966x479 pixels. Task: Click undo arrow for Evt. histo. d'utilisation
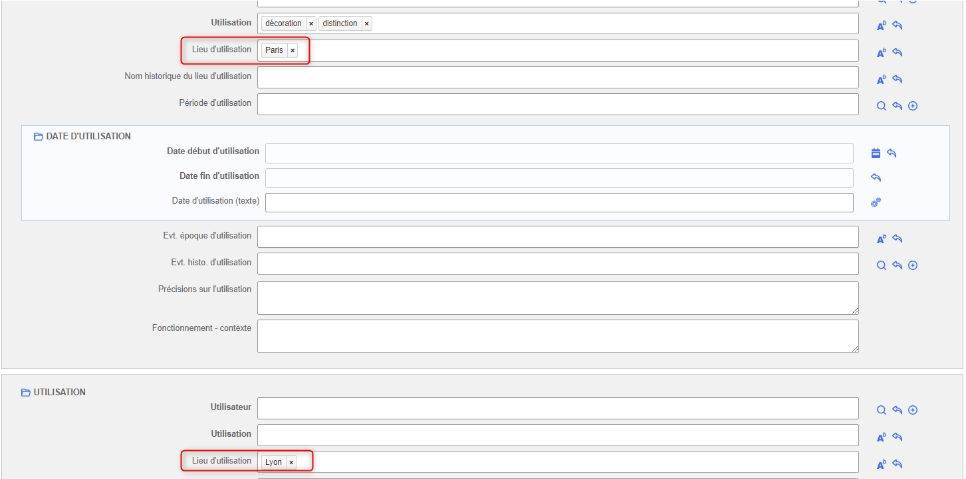898,265
